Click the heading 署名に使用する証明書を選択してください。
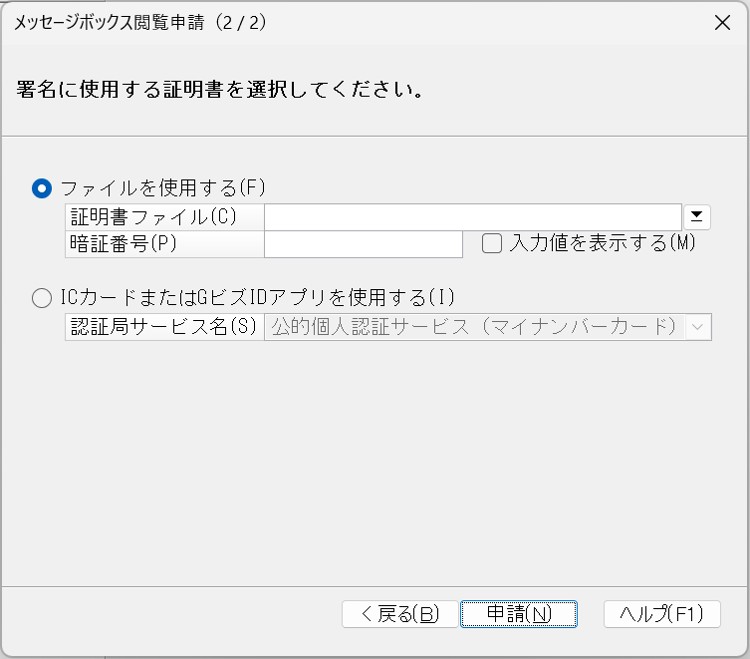The image size is (750, 659). [x=220, y=89]
